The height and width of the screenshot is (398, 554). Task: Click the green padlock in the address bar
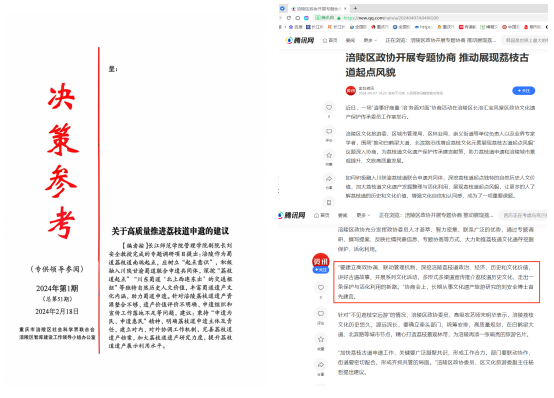(x=339, y=18)
